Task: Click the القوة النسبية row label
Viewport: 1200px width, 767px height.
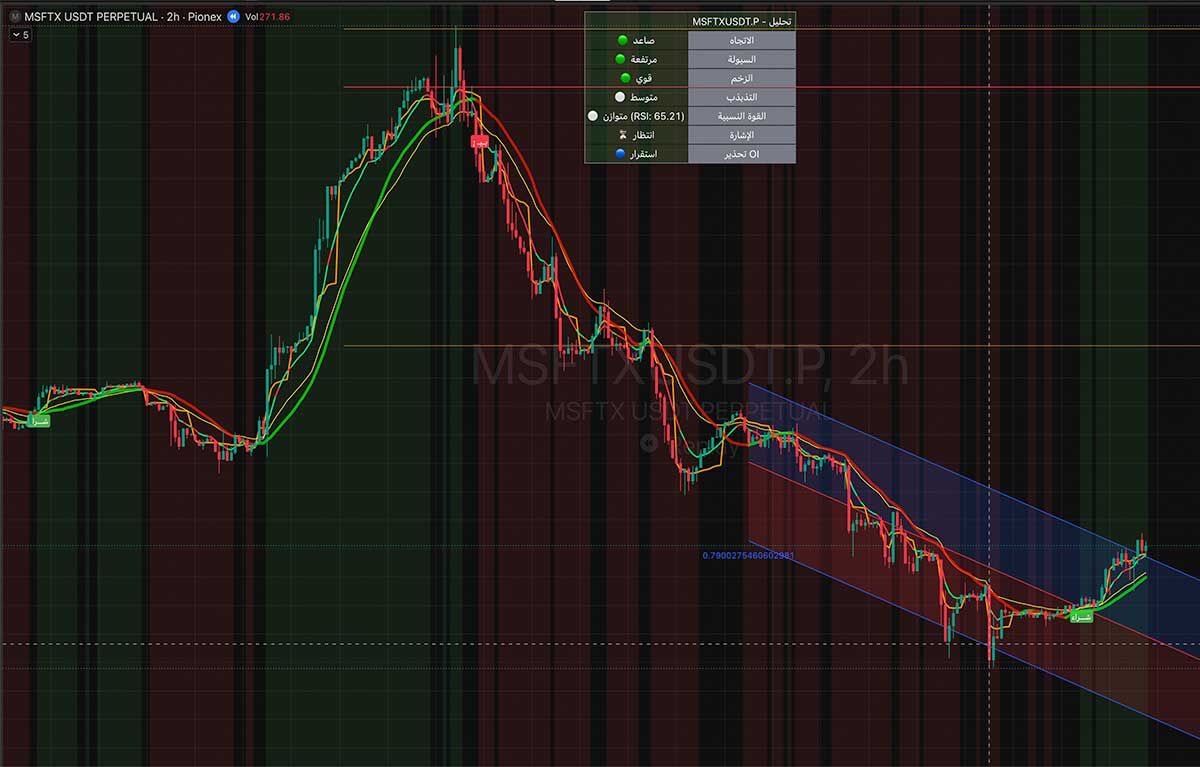Action: click(x=742, y=116)
